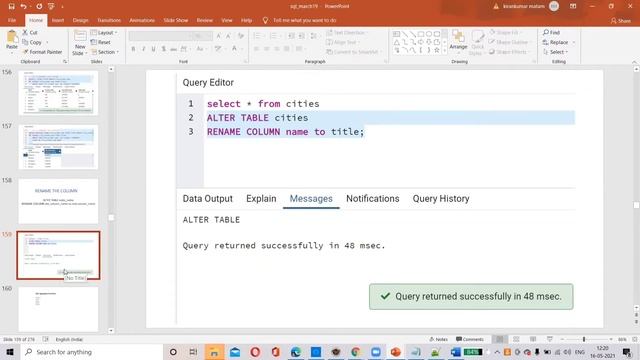Toggle the Comments pane
The height and width of the screenshot is (360, 640).
click(470, 339)
